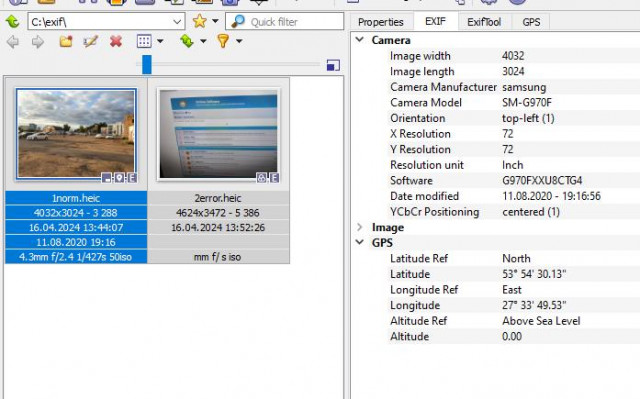
Task: Click the thumbnail size slider handle
Action: [147, 64]
